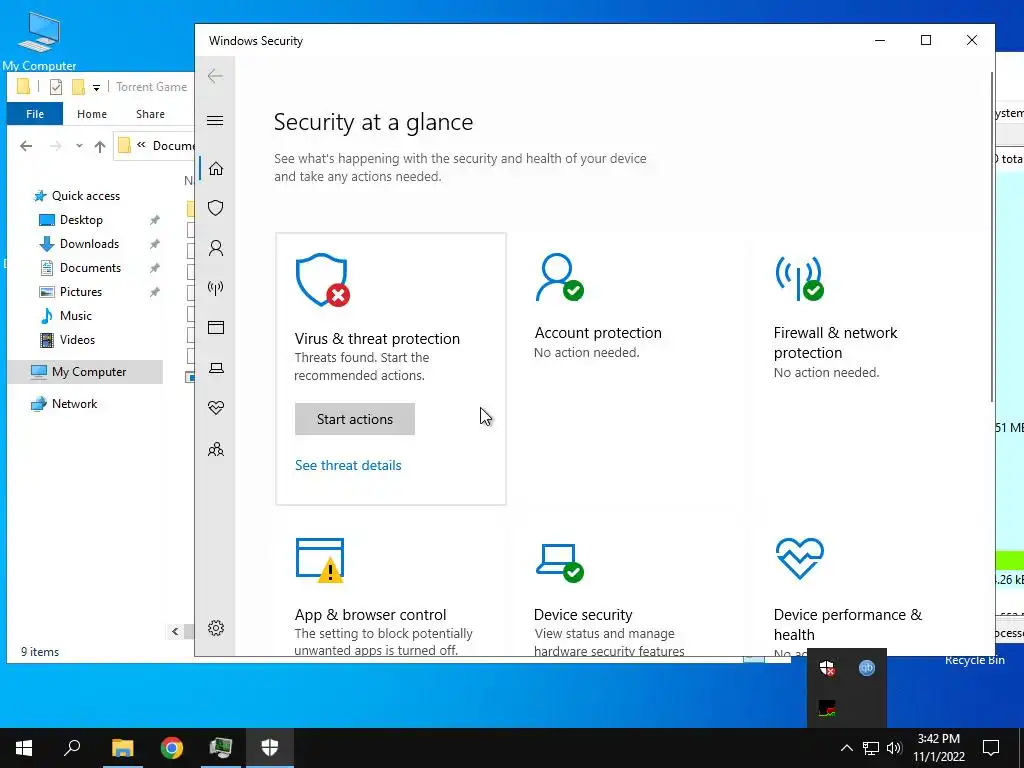Open the File tab in File Explorer
This screenshot has height=768, width=1024.
click(x=35, y=114)
